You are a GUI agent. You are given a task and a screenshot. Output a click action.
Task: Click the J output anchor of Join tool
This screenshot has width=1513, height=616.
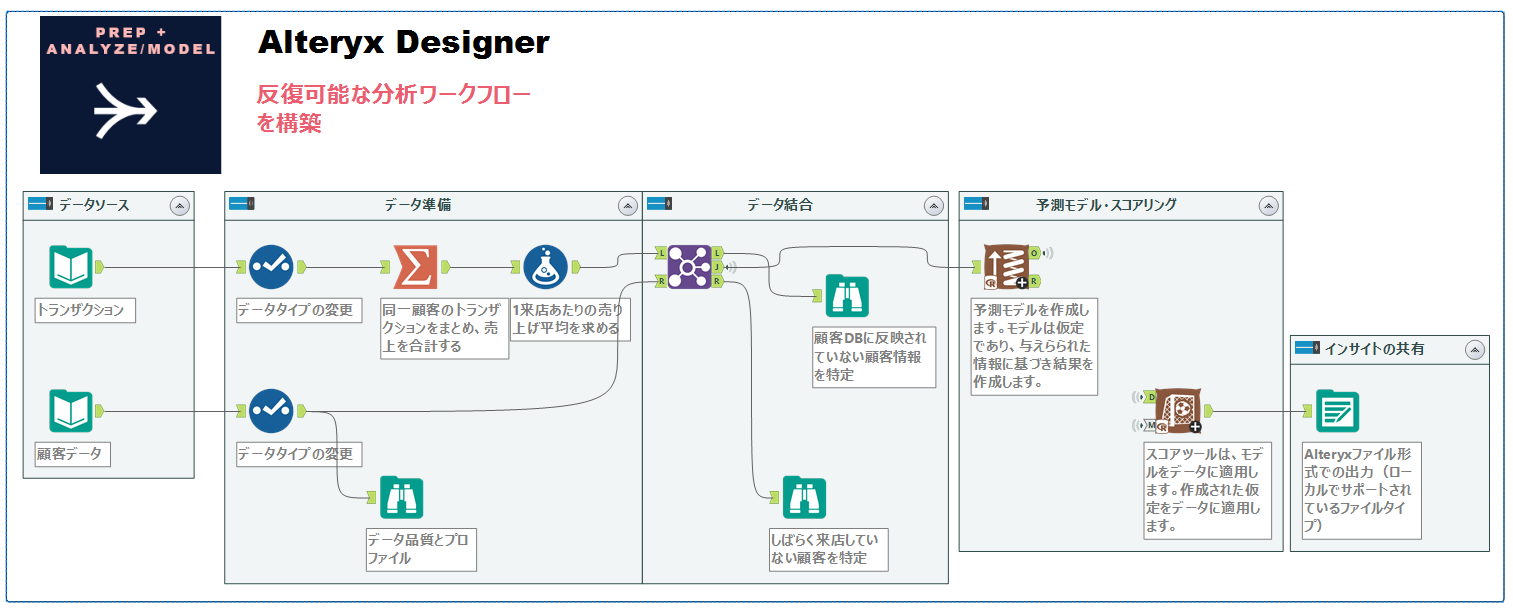point(717,267)
